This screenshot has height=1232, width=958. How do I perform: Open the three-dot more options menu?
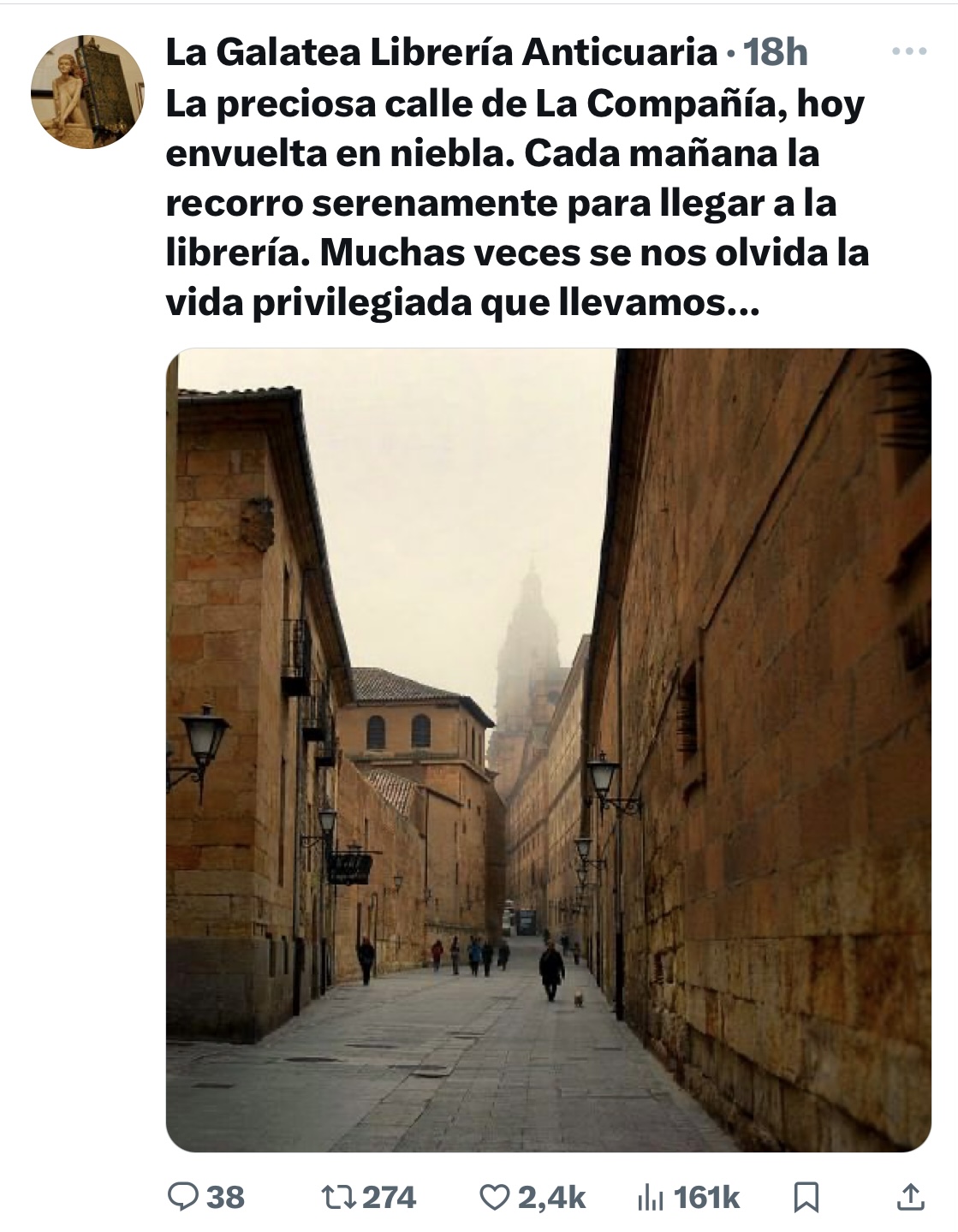909,52
